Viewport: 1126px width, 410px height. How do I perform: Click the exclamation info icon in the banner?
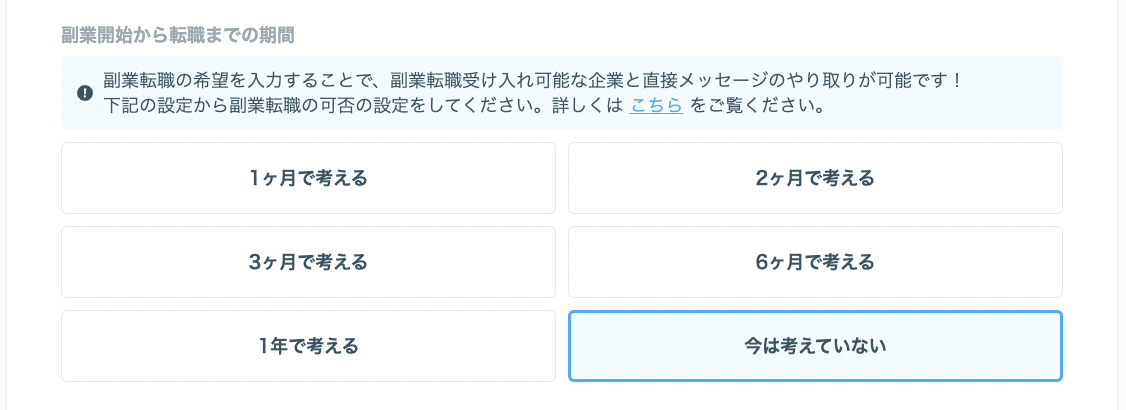point(85,93)
